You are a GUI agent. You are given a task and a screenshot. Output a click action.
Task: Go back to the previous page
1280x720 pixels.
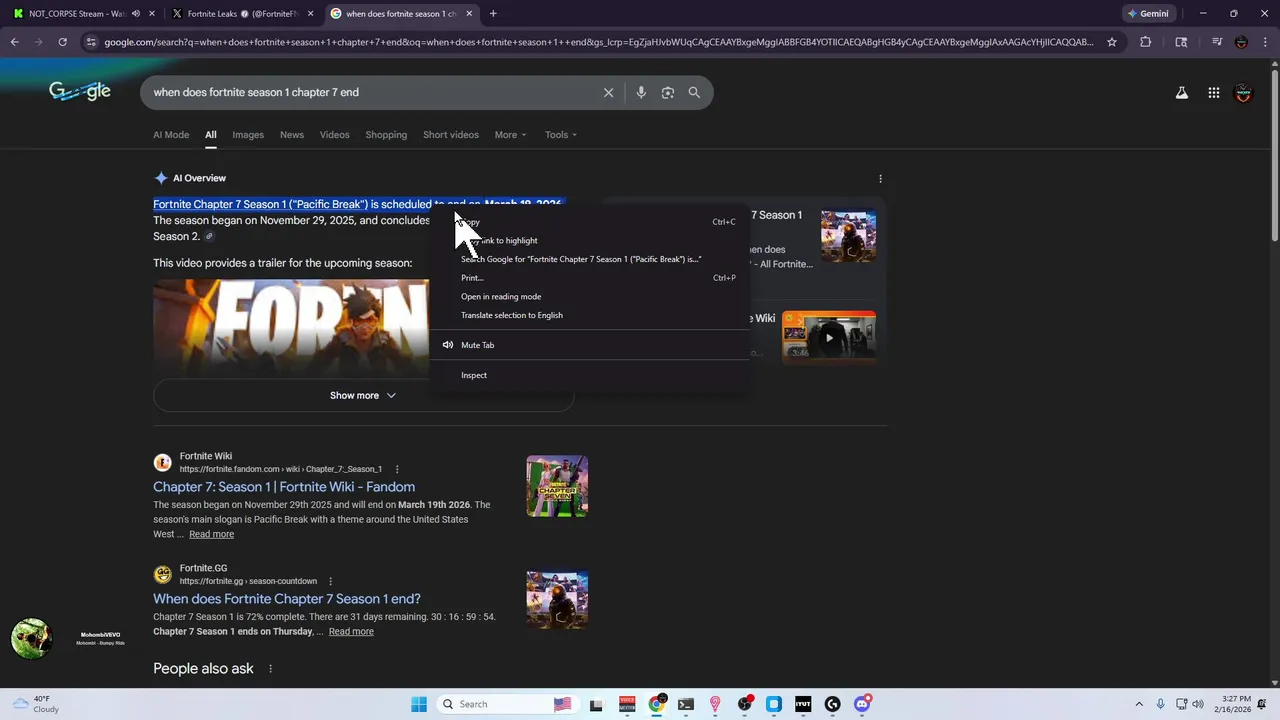pos(14,42)
